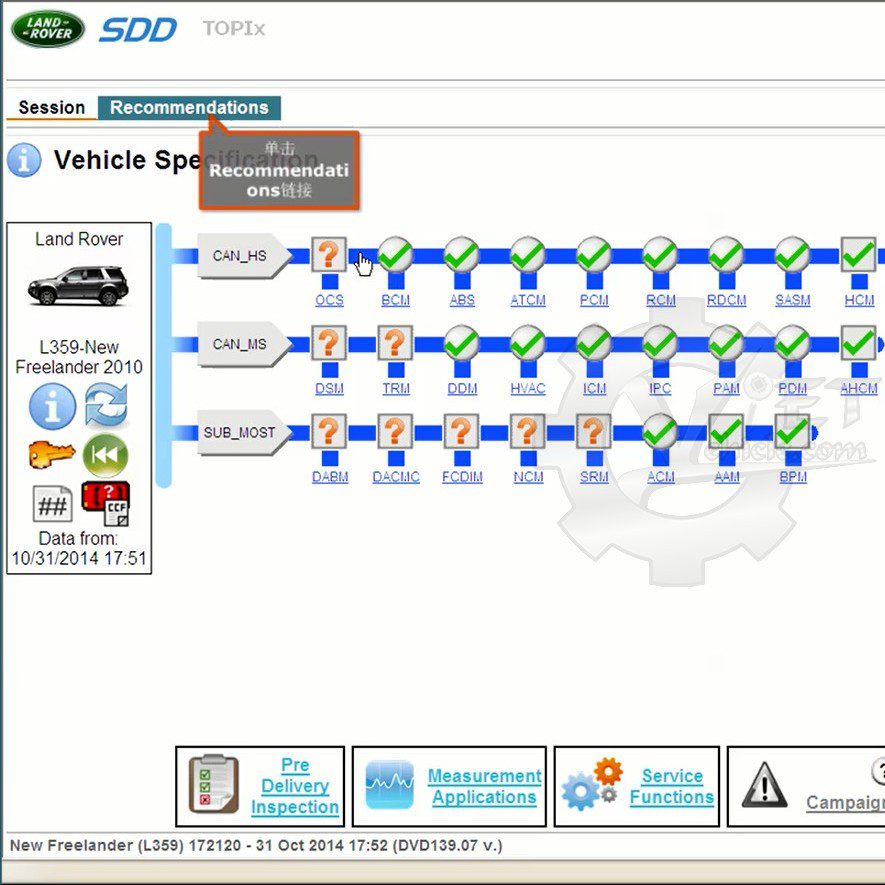Open the TOPIx link in header
Screen dimensions: 885x885
[234, 28]
